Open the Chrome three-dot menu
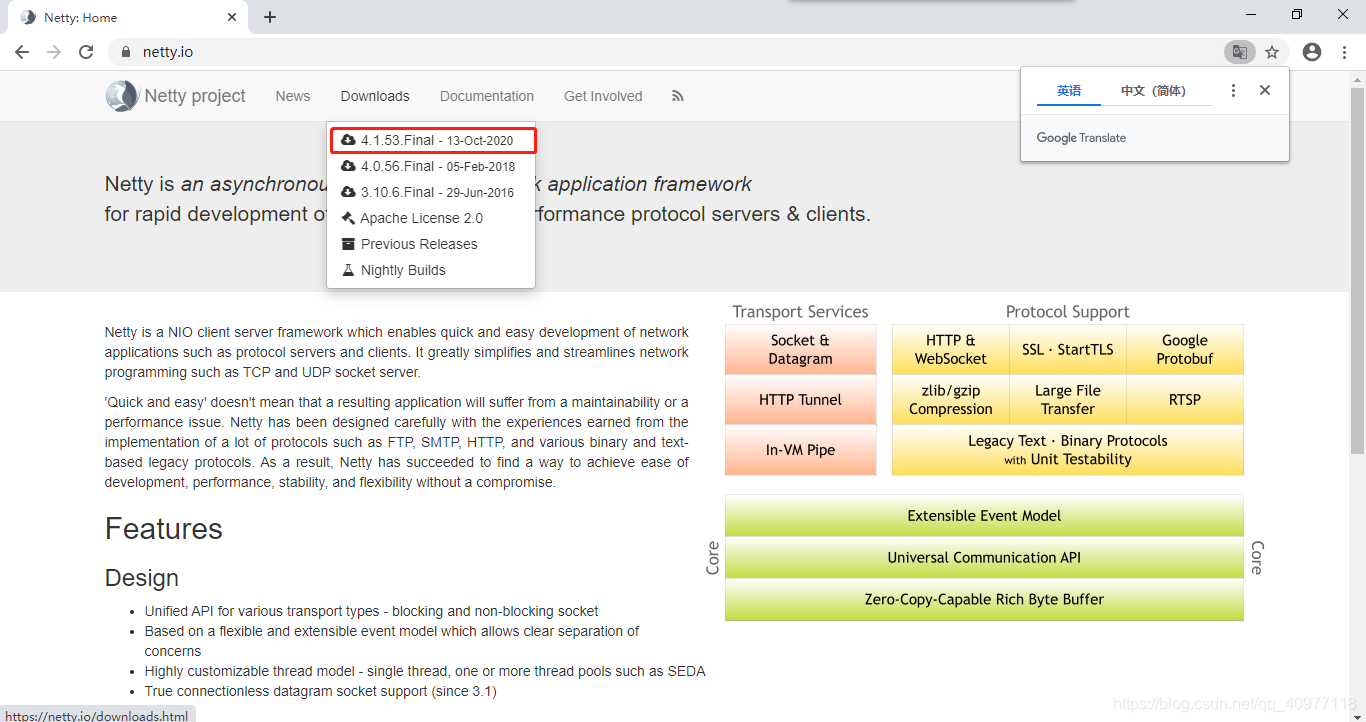Viewport: 1366px width, 722px height. coord(1345,52)
